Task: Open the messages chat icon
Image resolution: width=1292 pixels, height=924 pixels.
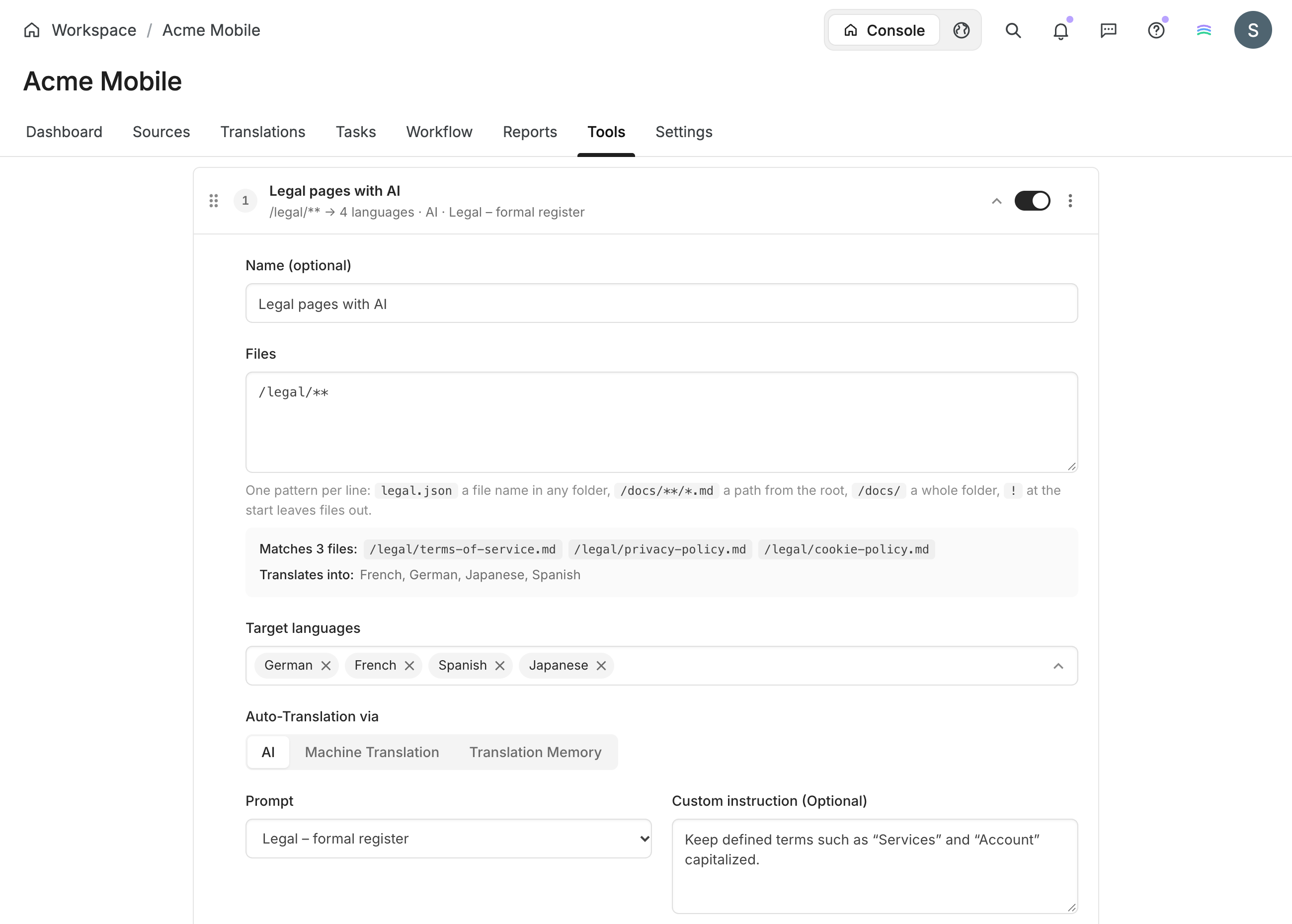Action: tap(1108, 30)
